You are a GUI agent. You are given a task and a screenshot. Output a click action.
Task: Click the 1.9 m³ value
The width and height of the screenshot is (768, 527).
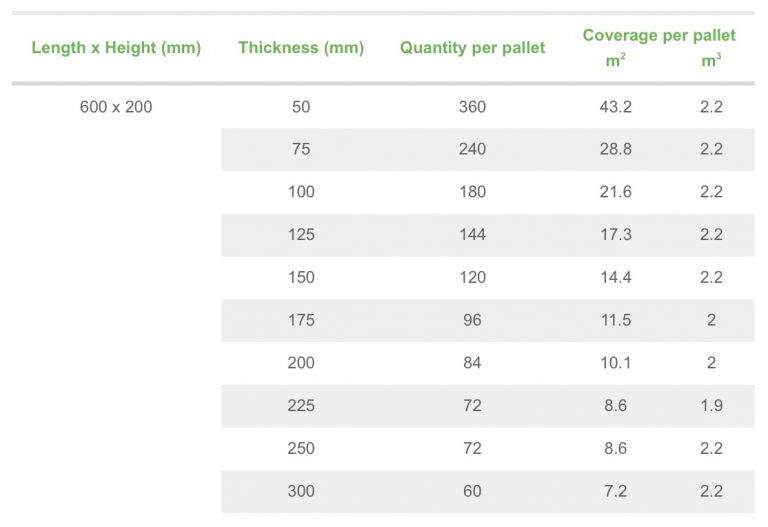[711, 406]
